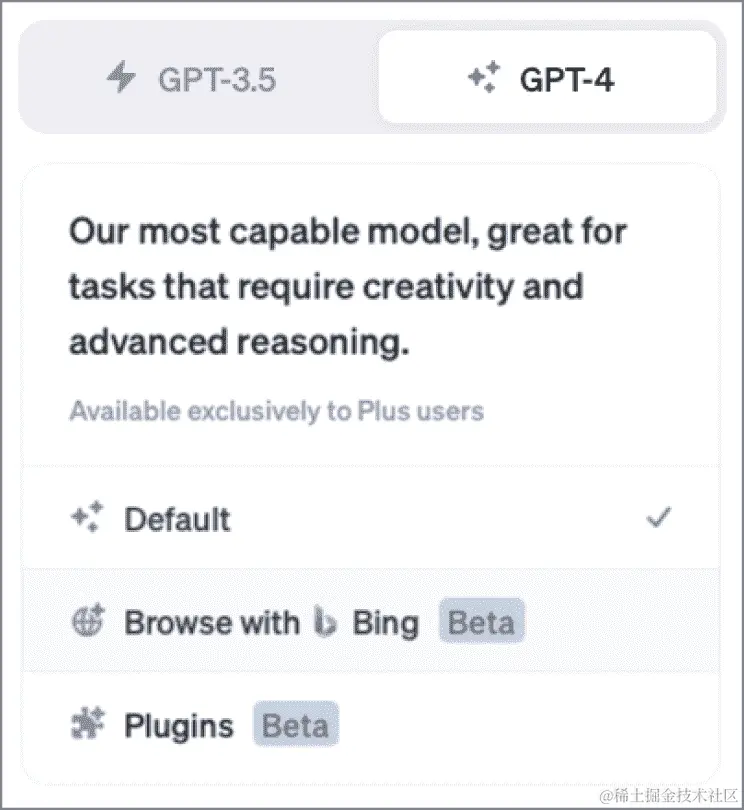
Task: Switch to the GPT-3.5 model tab
Action: pos(198,77)
